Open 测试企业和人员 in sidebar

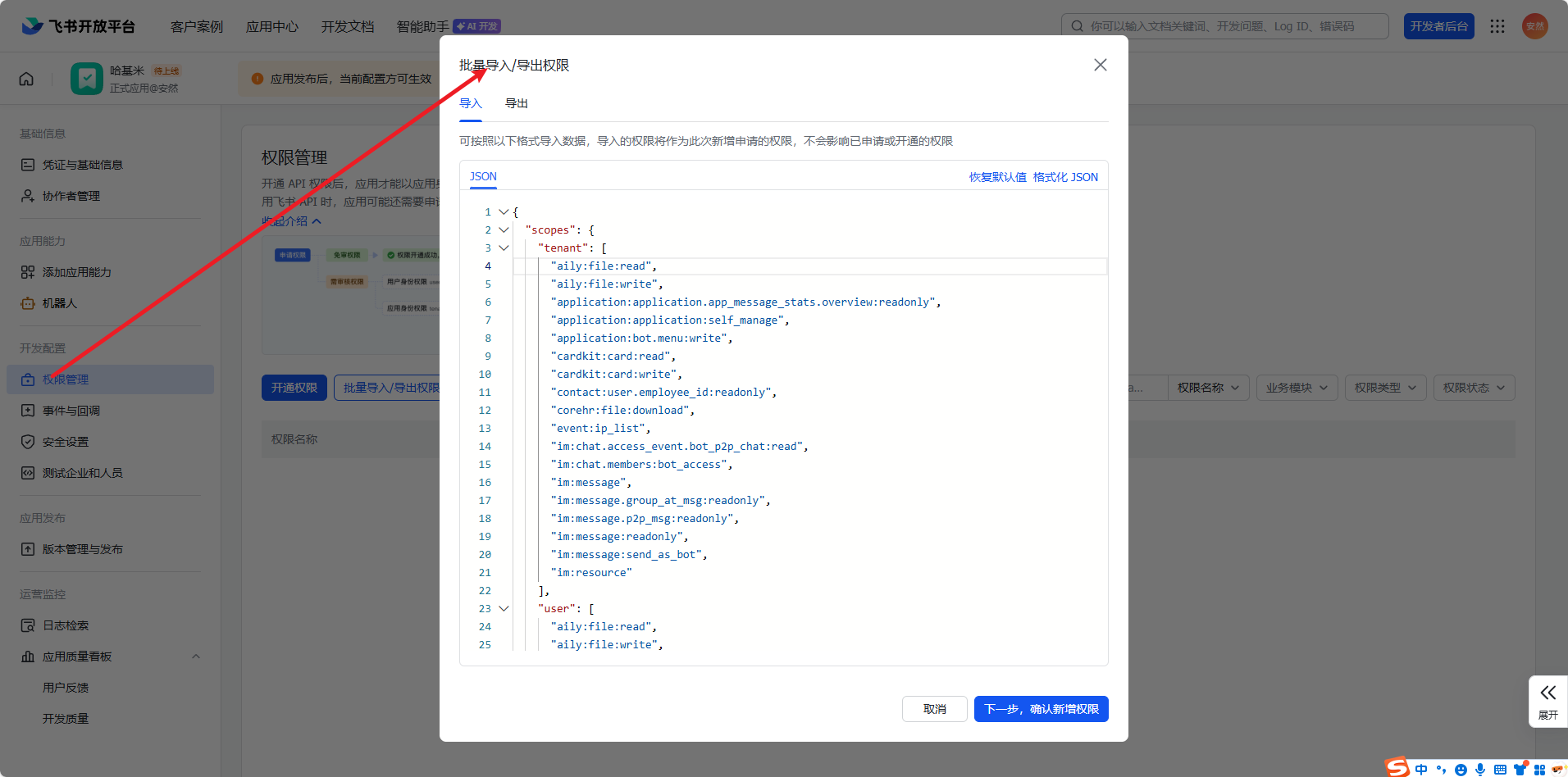click(110, 473)
